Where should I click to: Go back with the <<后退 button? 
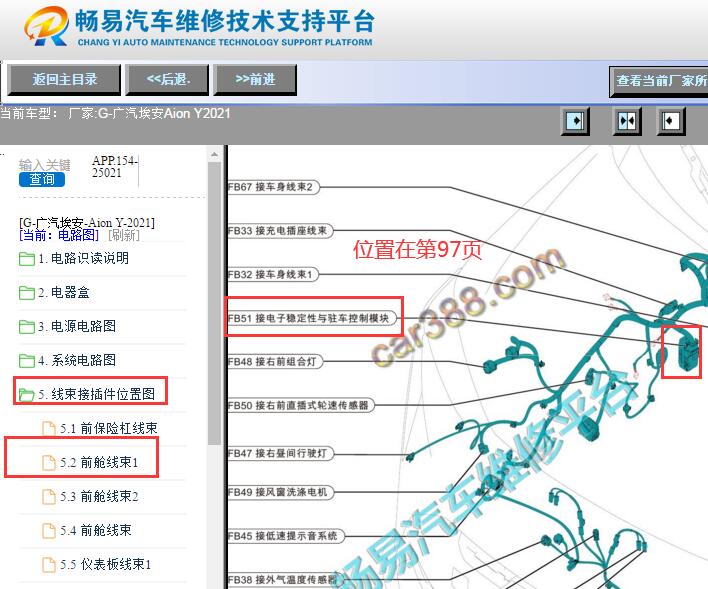167,79
